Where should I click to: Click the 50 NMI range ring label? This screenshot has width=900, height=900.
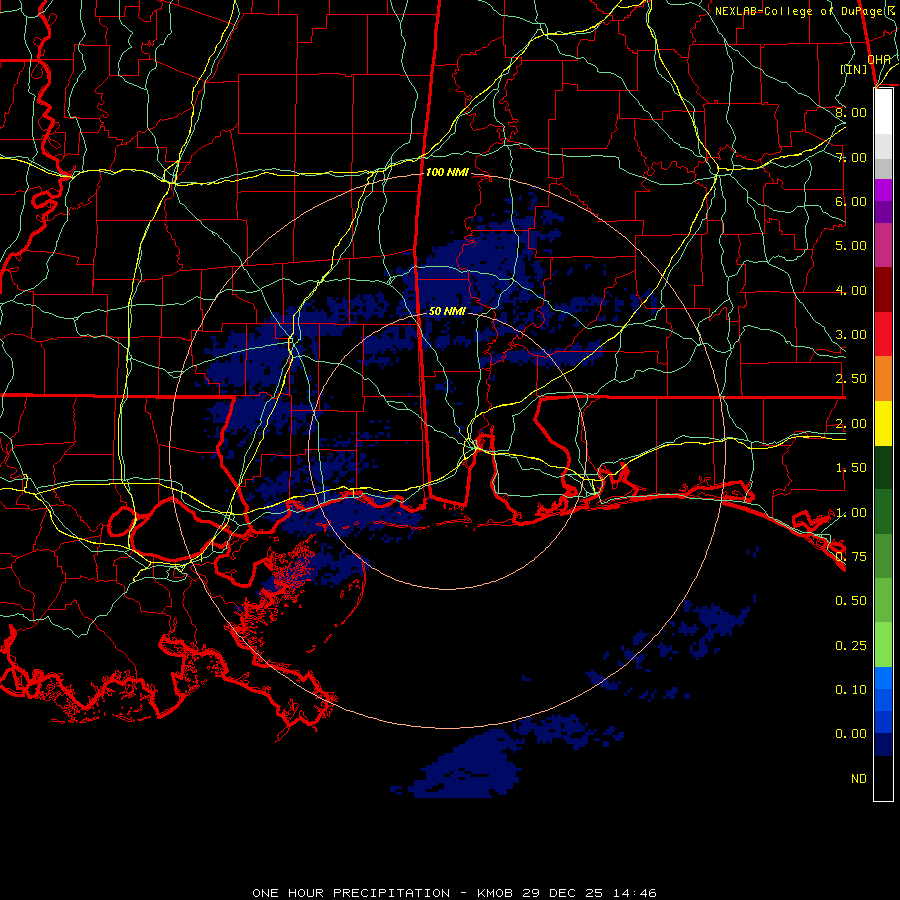pyautogui.click(x=447, y=311)
